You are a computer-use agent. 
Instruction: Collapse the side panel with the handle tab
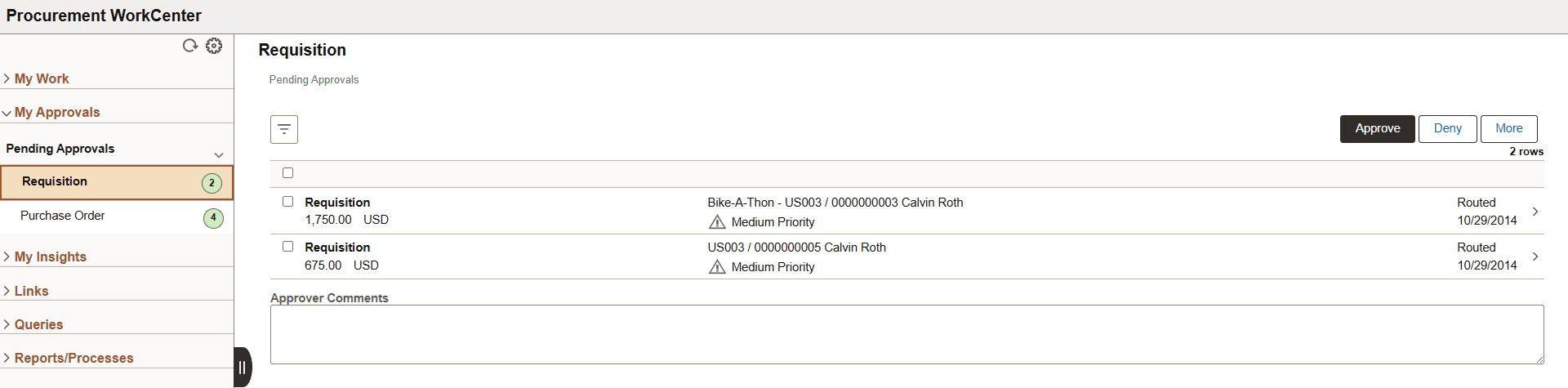click(x=243, y=367)
